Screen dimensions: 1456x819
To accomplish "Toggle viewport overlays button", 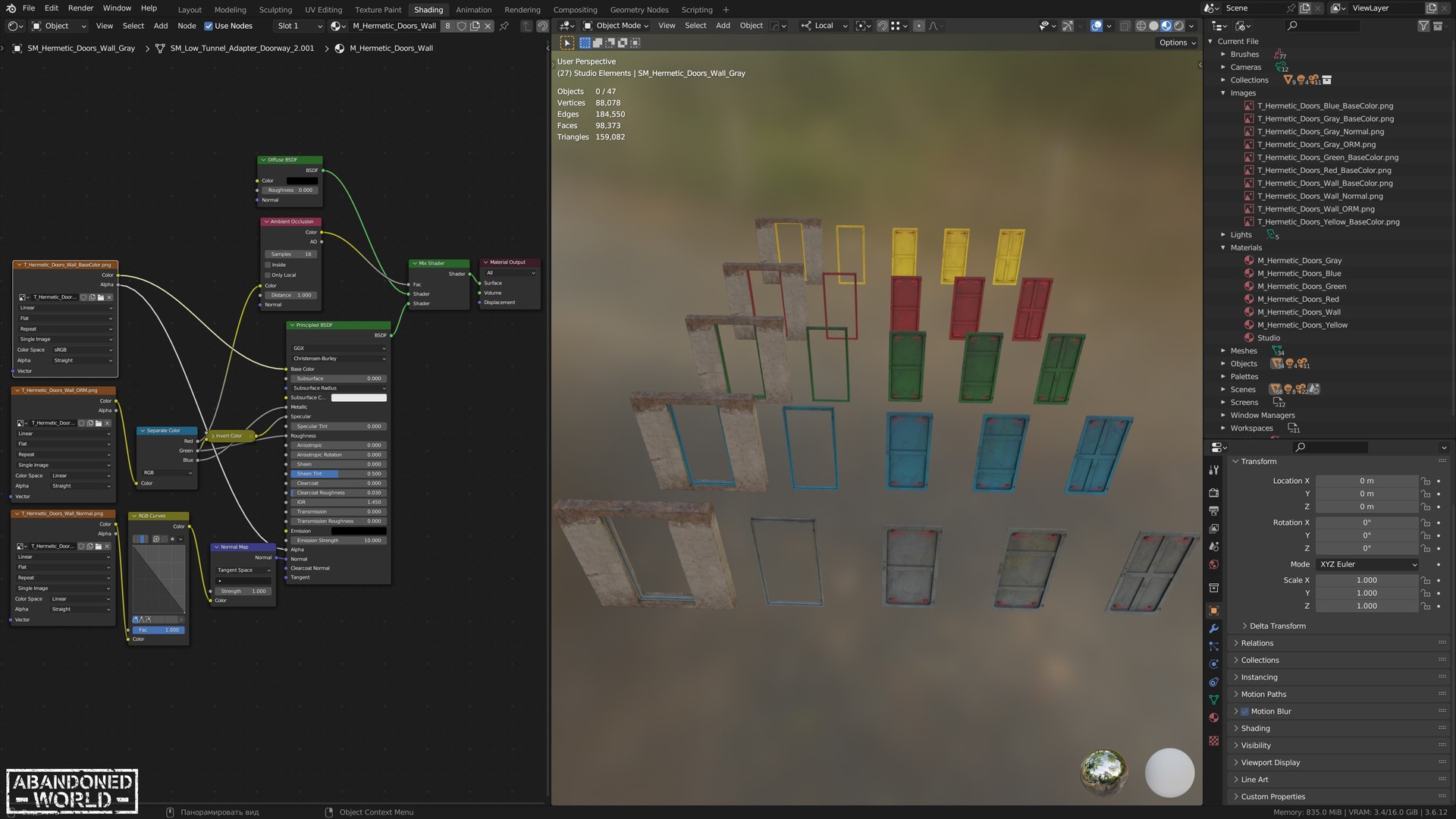I will 1097,26.
